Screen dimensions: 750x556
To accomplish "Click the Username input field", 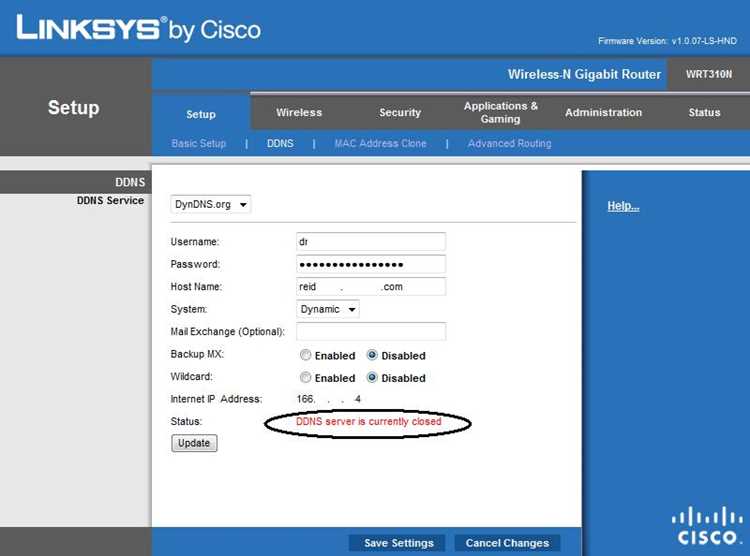I will [371, 242].
